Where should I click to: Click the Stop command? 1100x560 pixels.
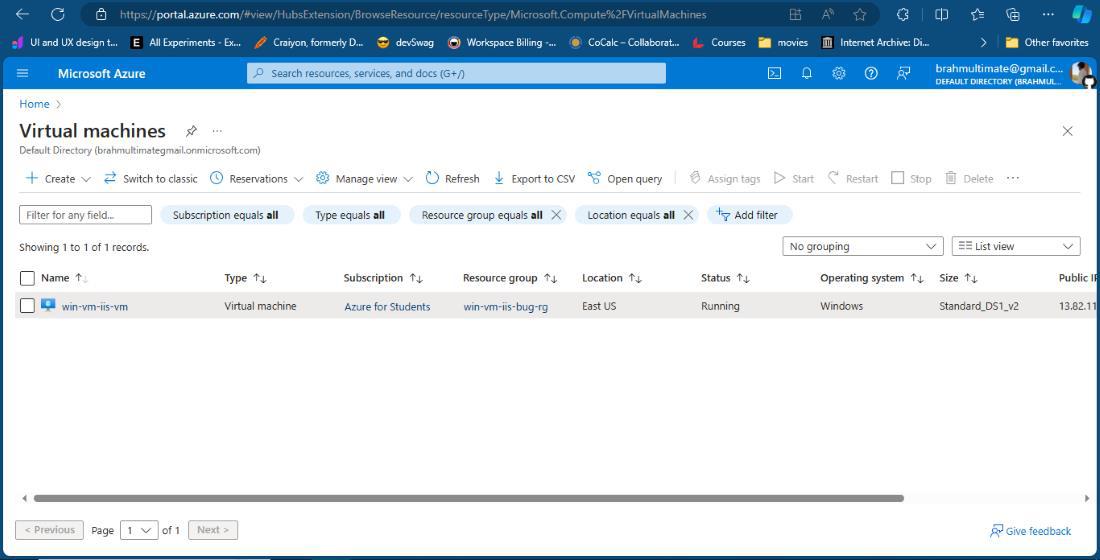pos(911,179)
